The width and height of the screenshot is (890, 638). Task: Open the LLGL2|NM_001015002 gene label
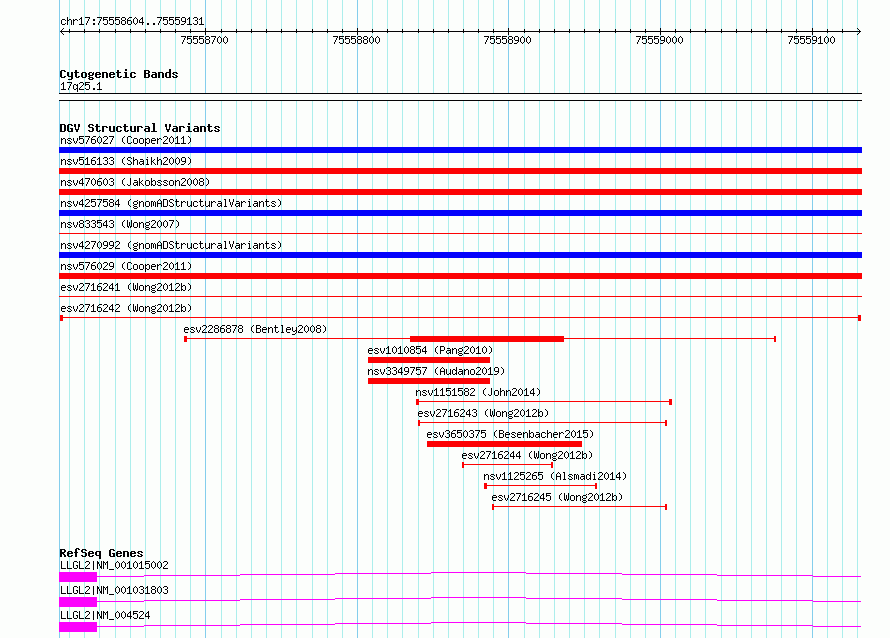coord(114,565)
